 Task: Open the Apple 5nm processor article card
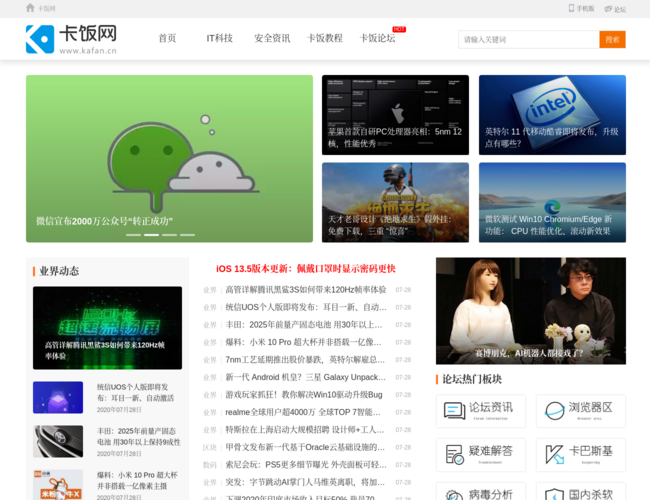395,115
